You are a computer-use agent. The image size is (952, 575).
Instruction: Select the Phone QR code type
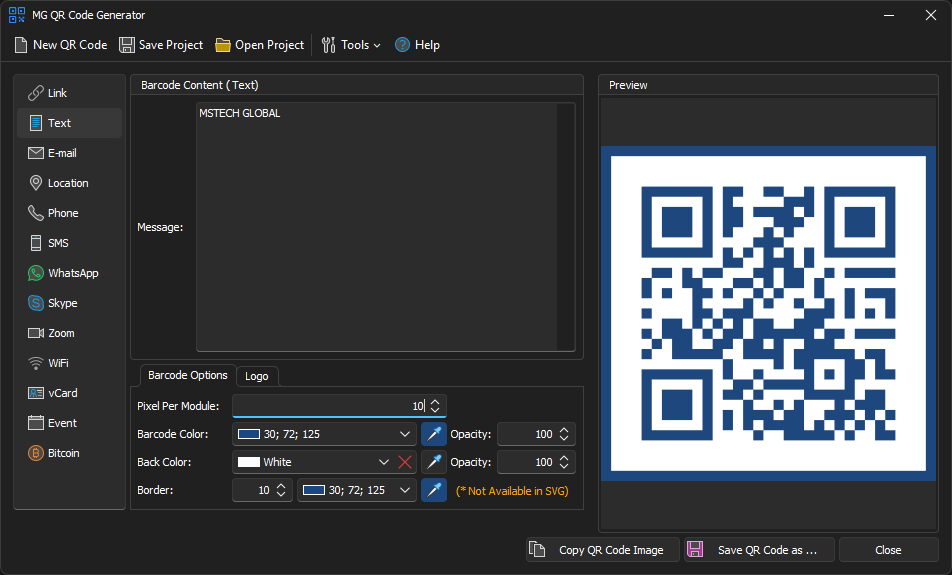click(x=69, y=213)
